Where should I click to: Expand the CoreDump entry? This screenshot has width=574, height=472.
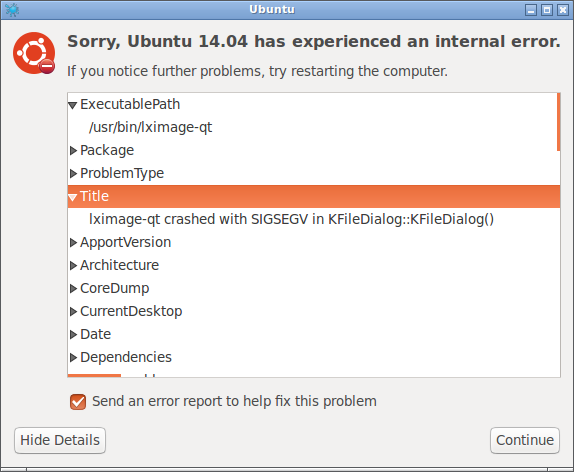(73, 288)
